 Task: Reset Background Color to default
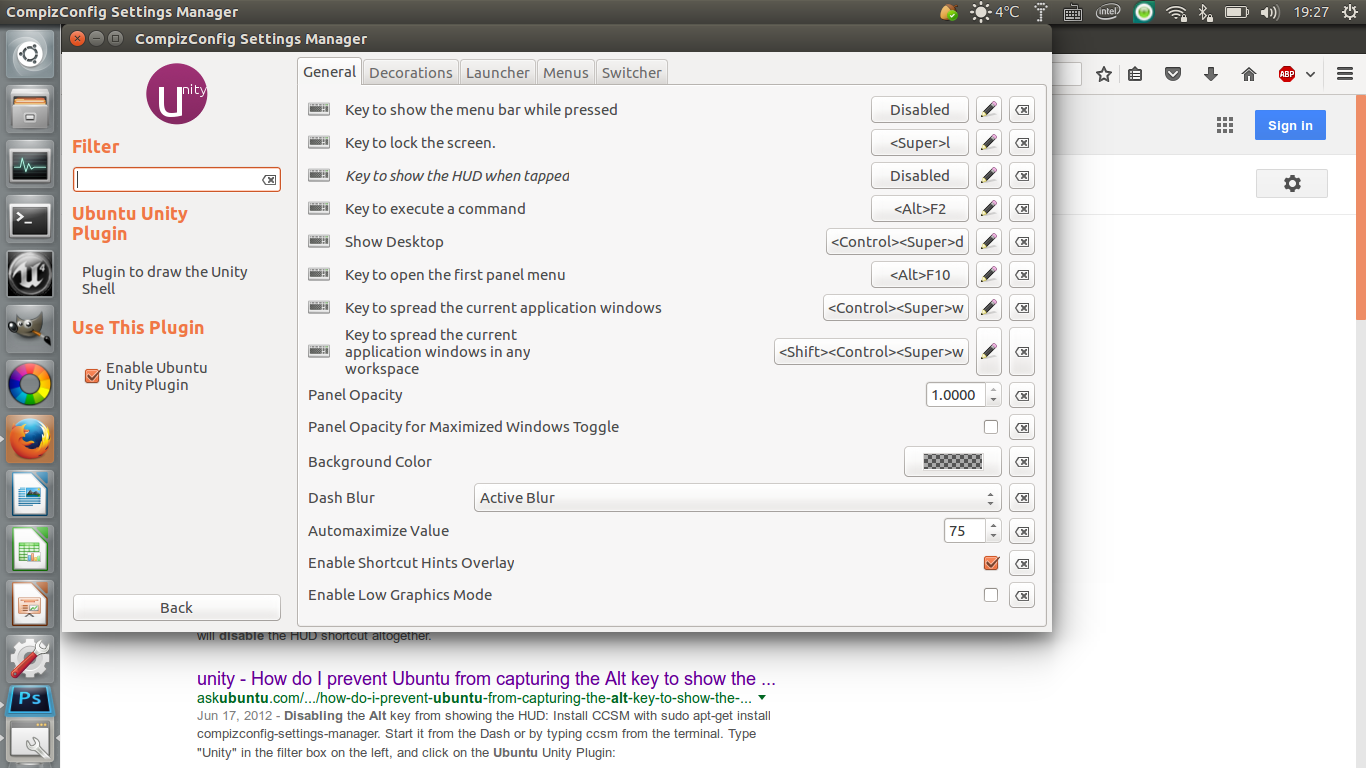(x=1021, y=462)
